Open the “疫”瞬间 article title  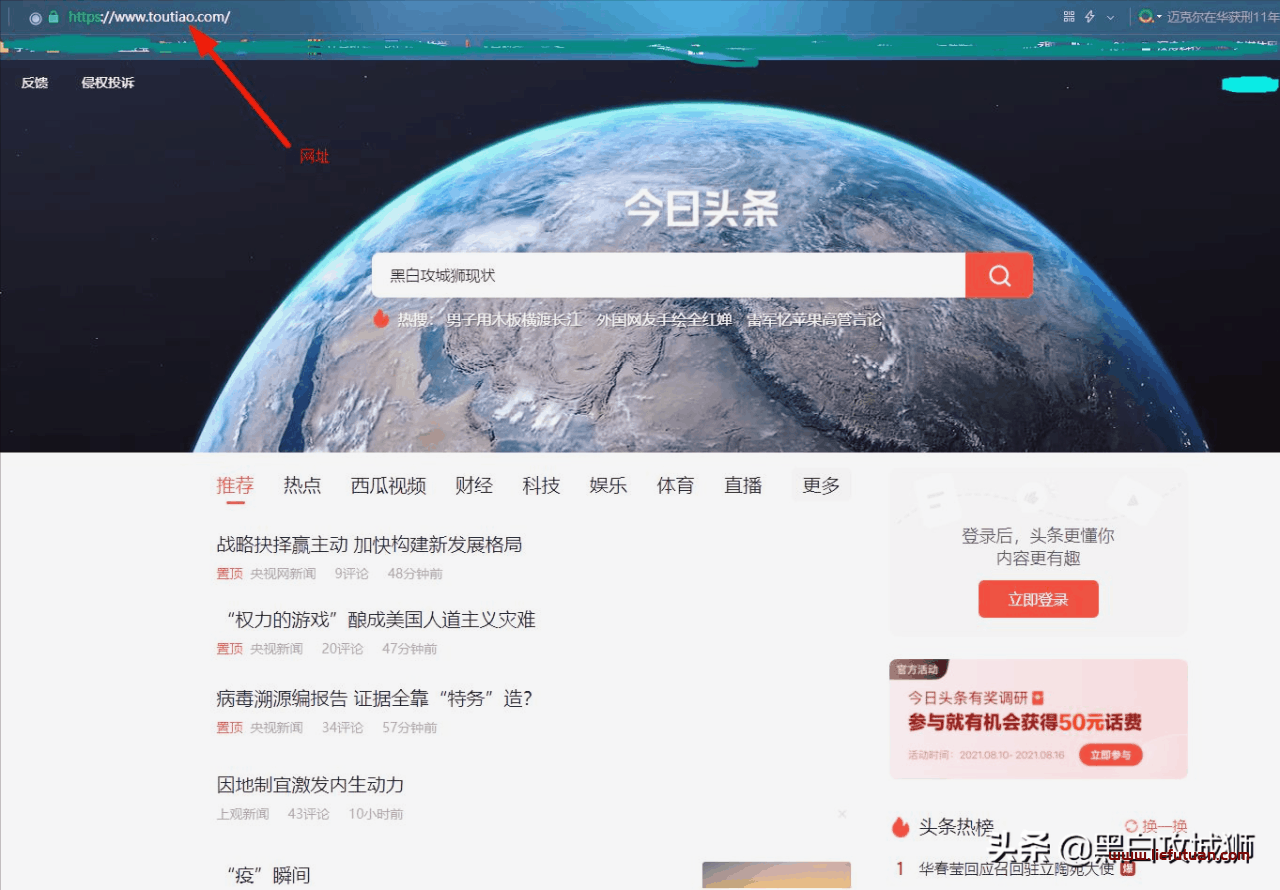pyautogui.click(x=264, y=876)
